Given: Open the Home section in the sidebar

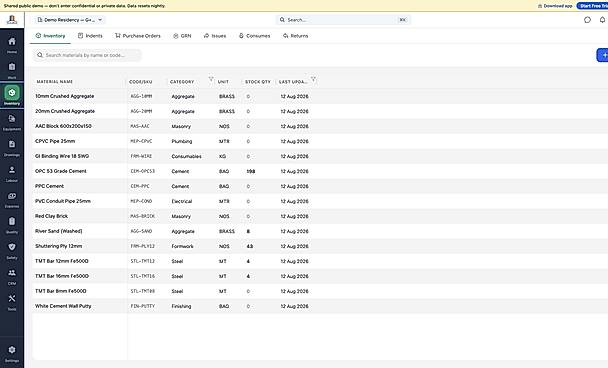Looking at the screenshot, I should point(12,45).
